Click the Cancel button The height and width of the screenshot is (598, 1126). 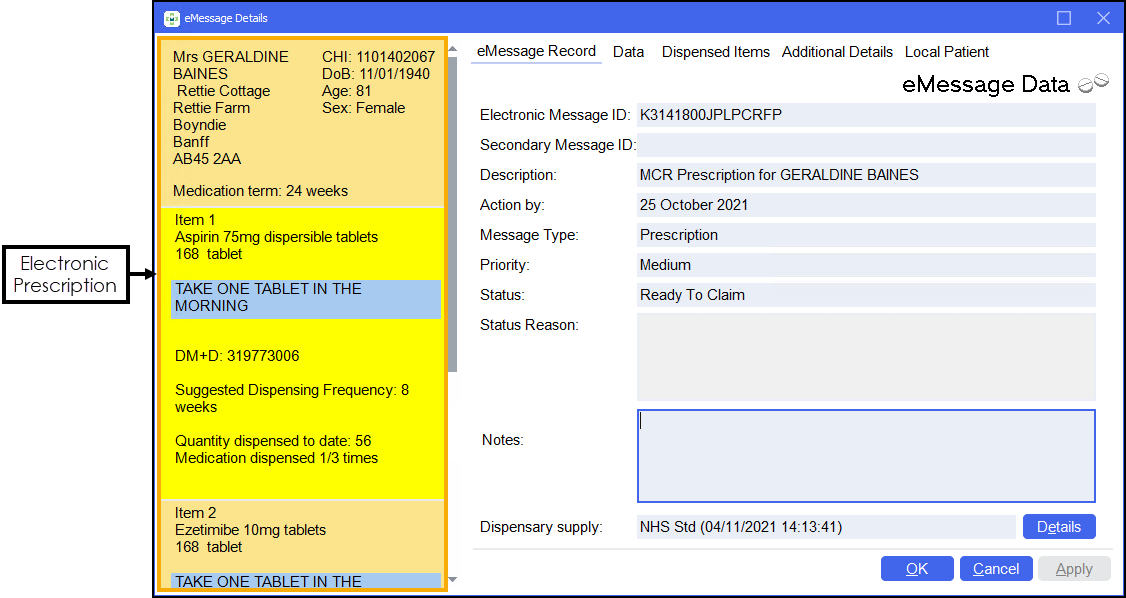point(996,569)
